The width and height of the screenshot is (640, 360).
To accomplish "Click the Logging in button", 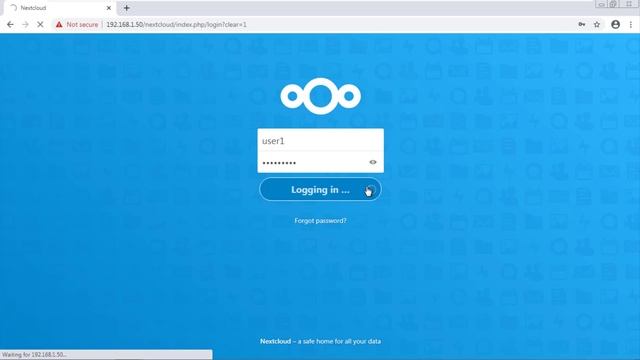I will pos(320,189).
